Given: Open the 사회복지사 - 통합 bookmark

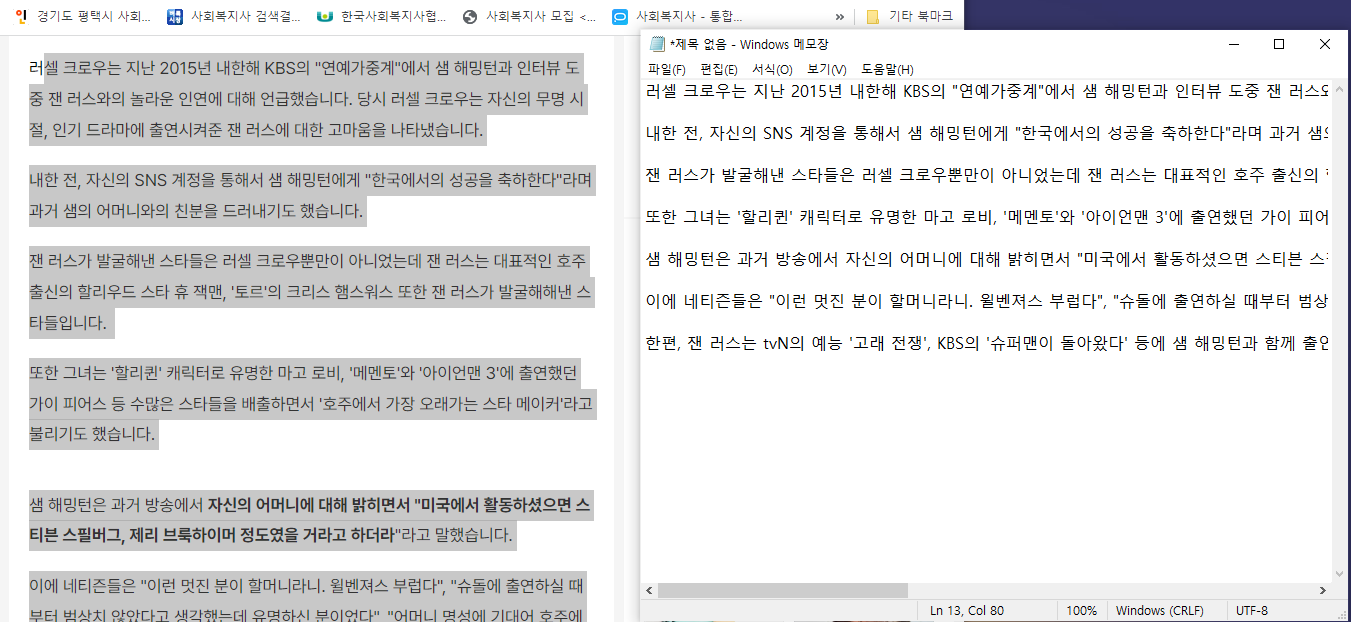Looking at the screenshot, I should point(679,16).
